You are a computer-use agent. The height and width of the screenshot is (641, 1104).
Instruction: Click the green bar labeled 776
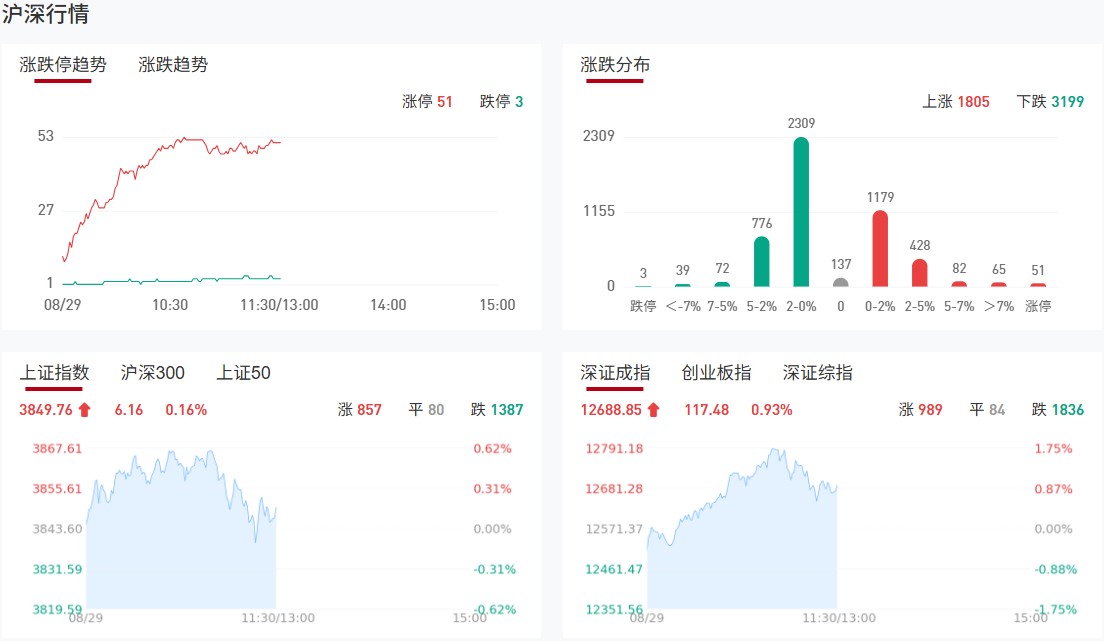[762, 261]
